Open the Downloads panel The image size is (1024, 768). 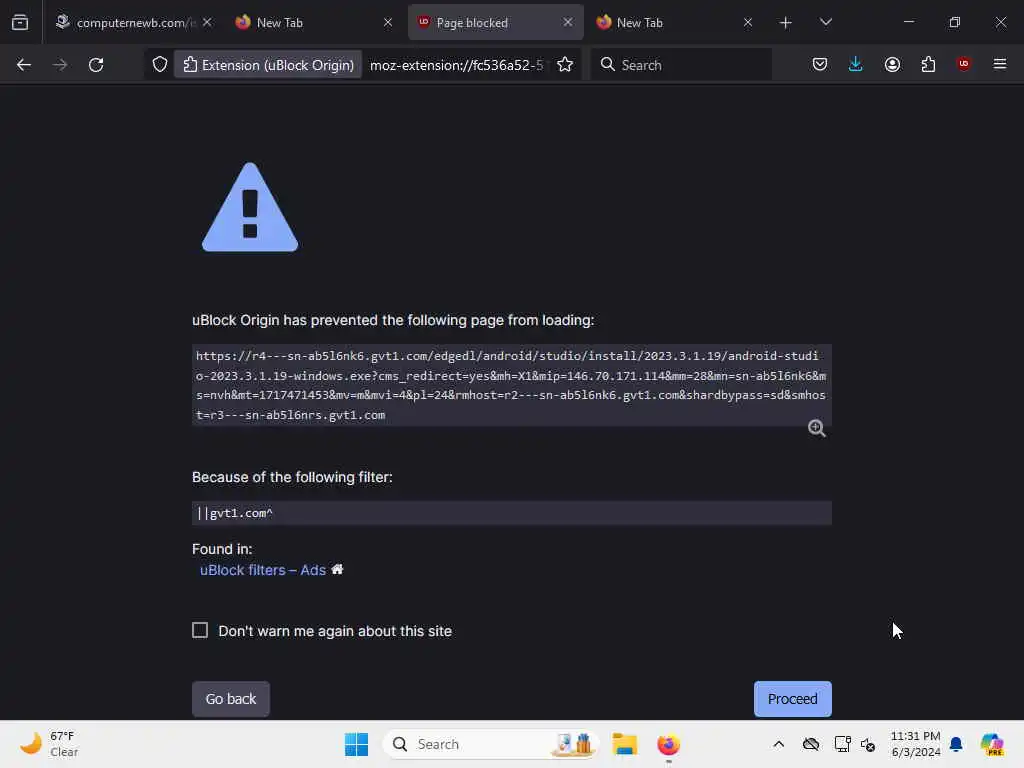point(856,64)
